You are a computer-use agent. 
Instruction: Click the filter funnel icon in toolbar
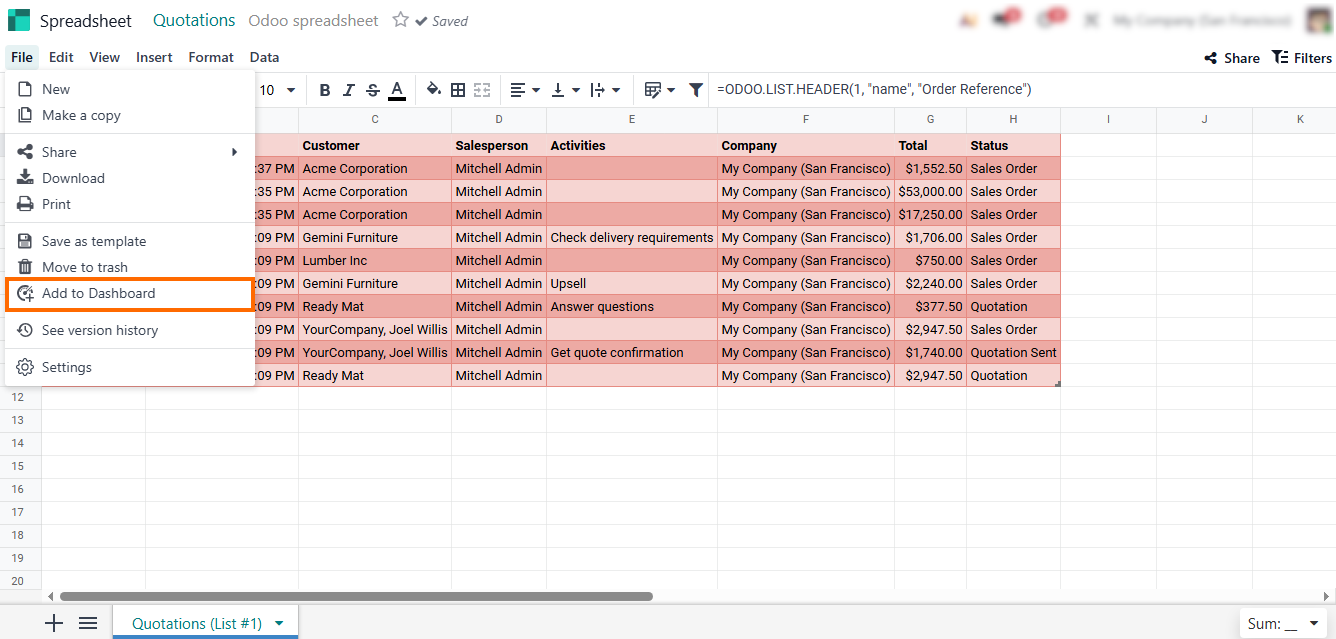click(696, 90)
